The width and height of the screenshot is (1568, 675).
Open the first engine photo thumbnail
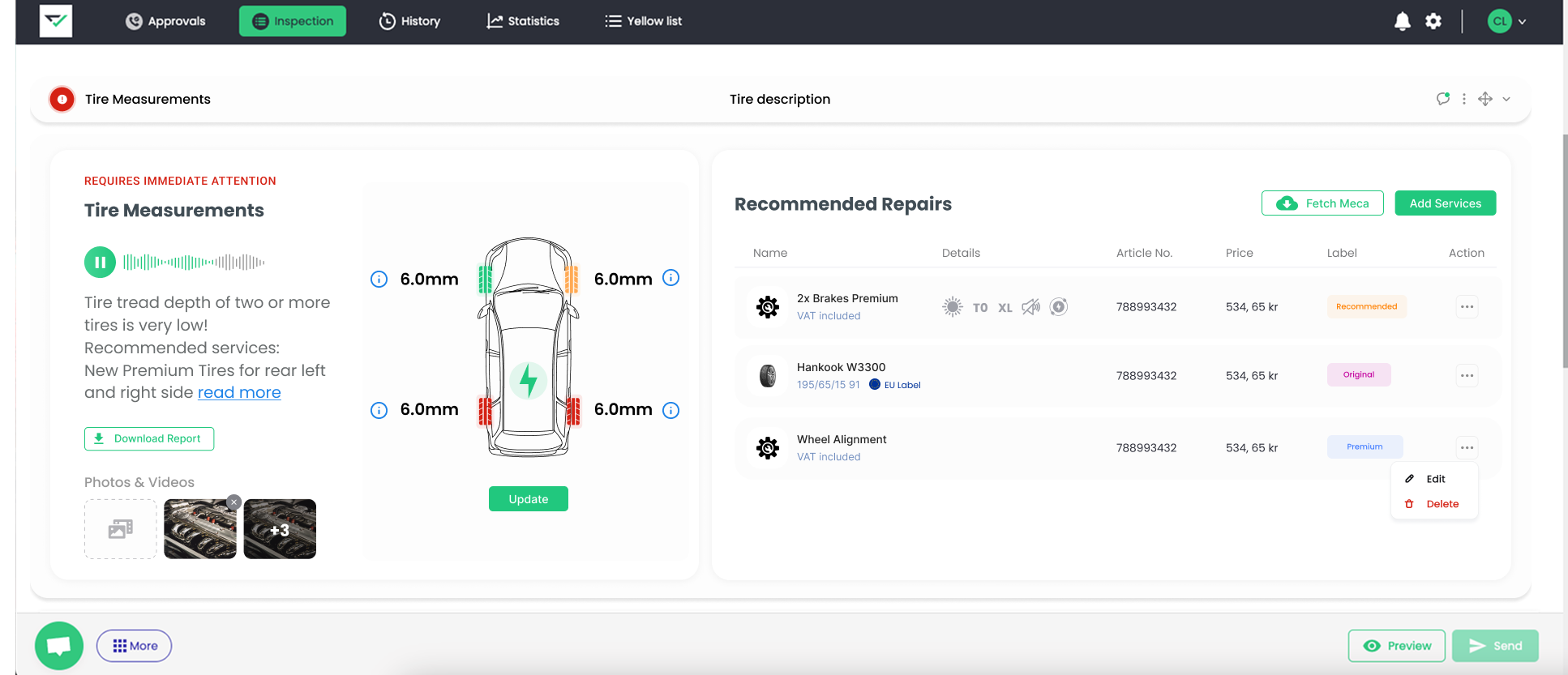(199, 529)
